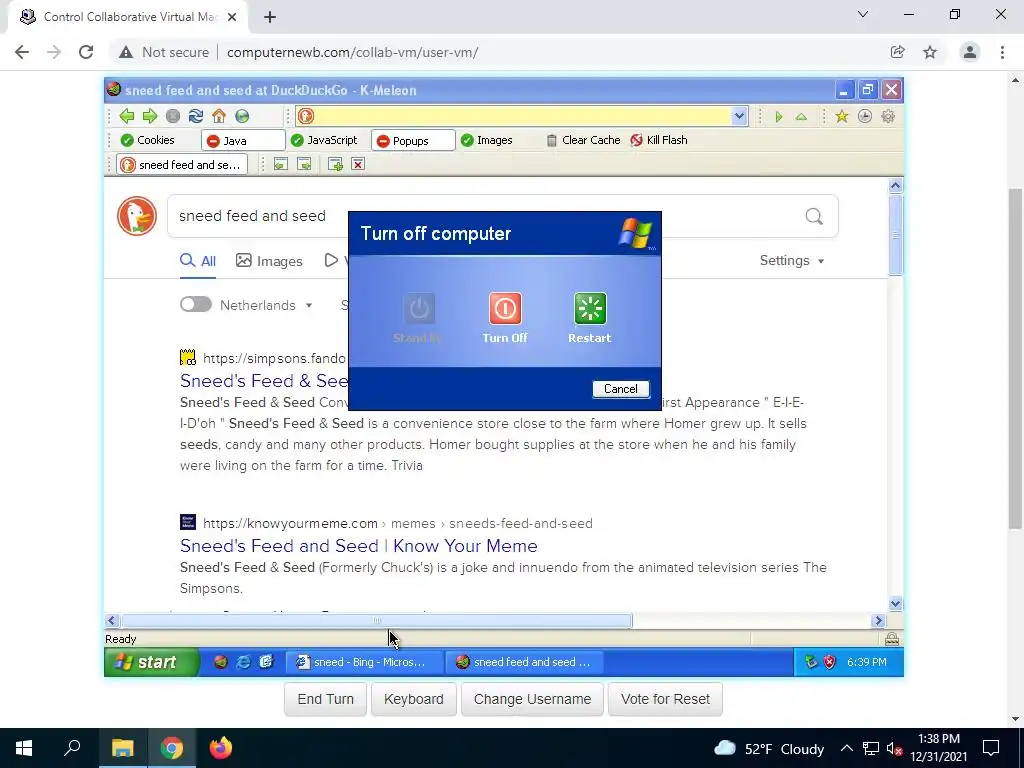Open K-Meleon preferences gear icon

(888, 116)
